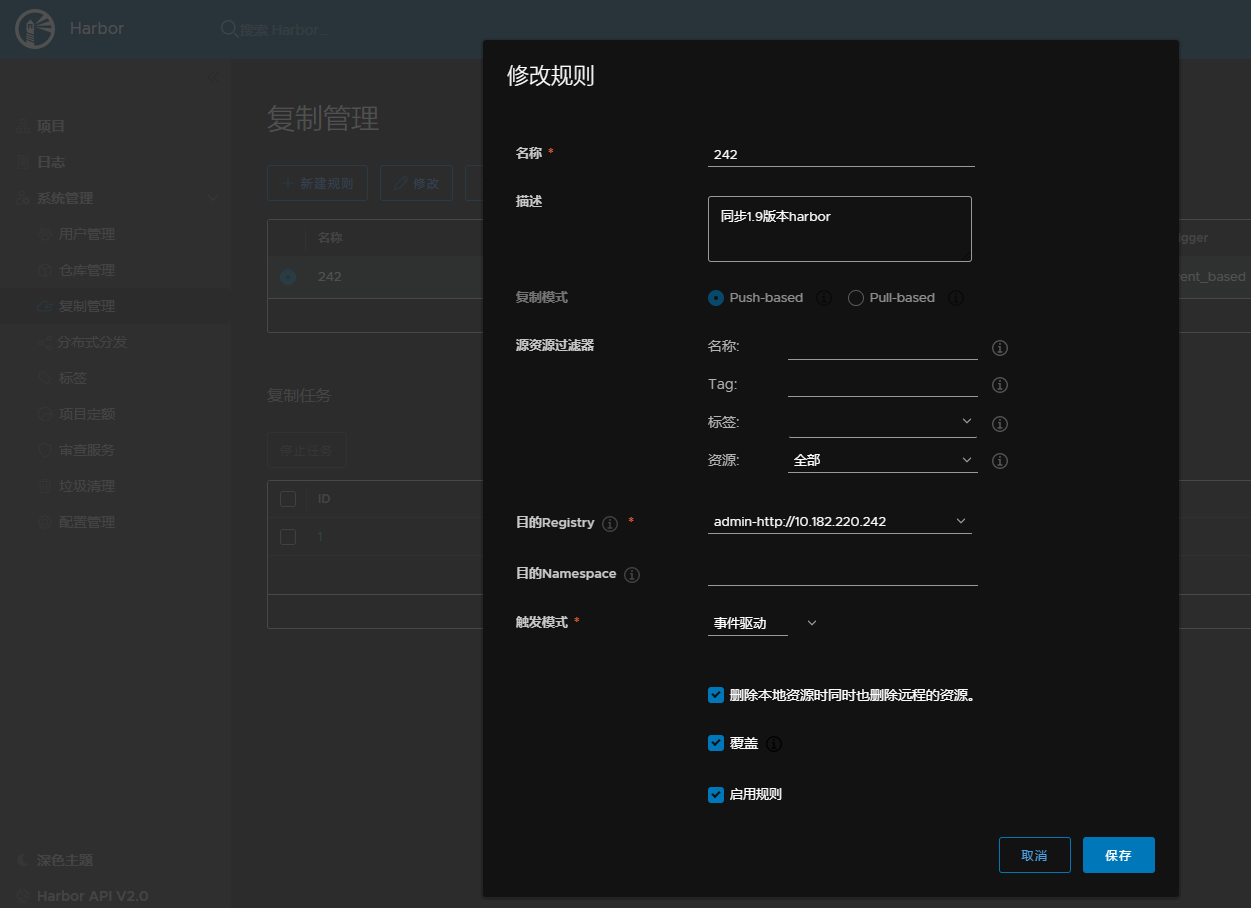This screenshot has width=1251, height=908.
Task: Open the 资源 全部 dropdown
Action: point(883,460)
